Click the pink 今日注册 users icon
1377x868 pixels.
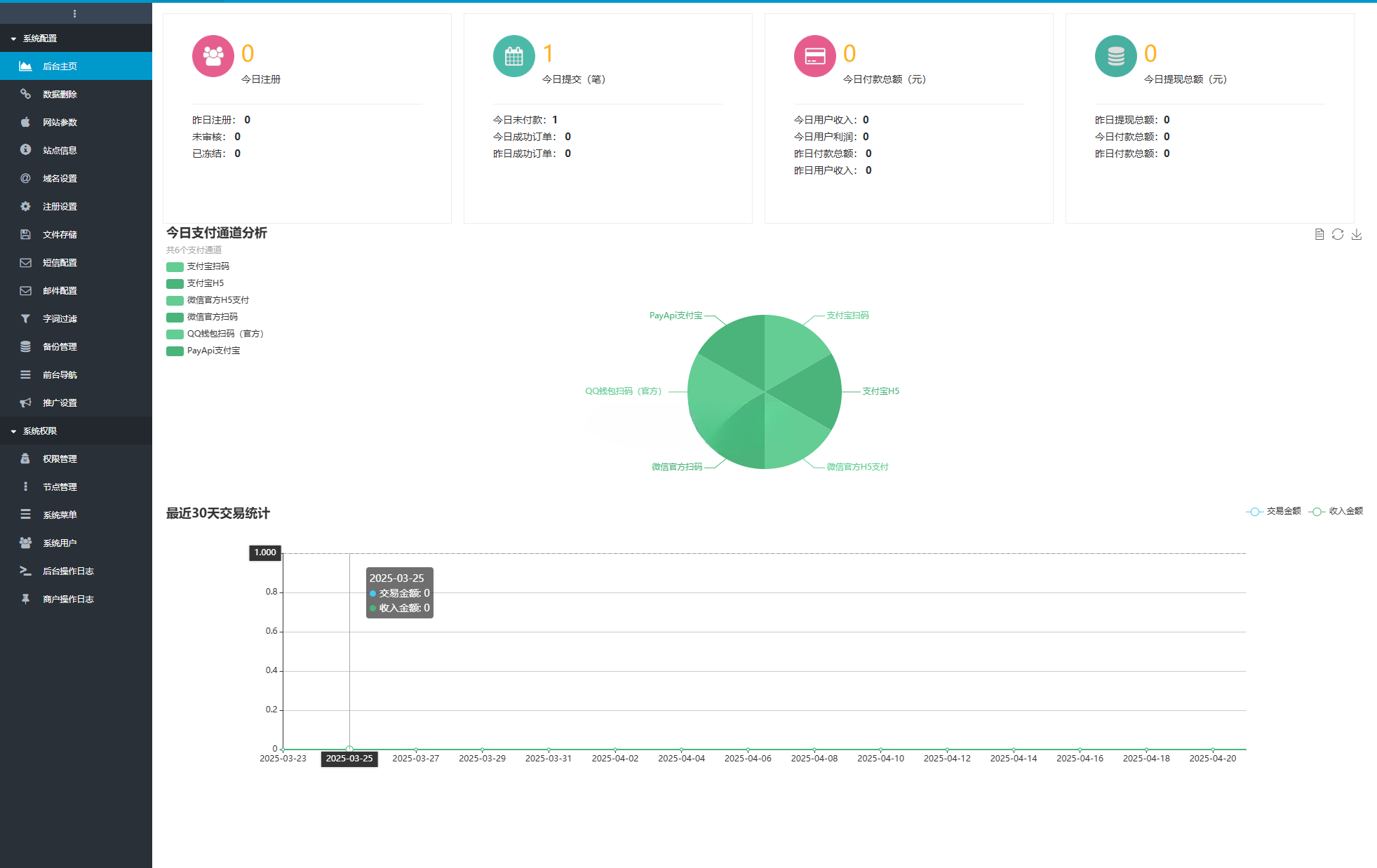pos(213,56)
